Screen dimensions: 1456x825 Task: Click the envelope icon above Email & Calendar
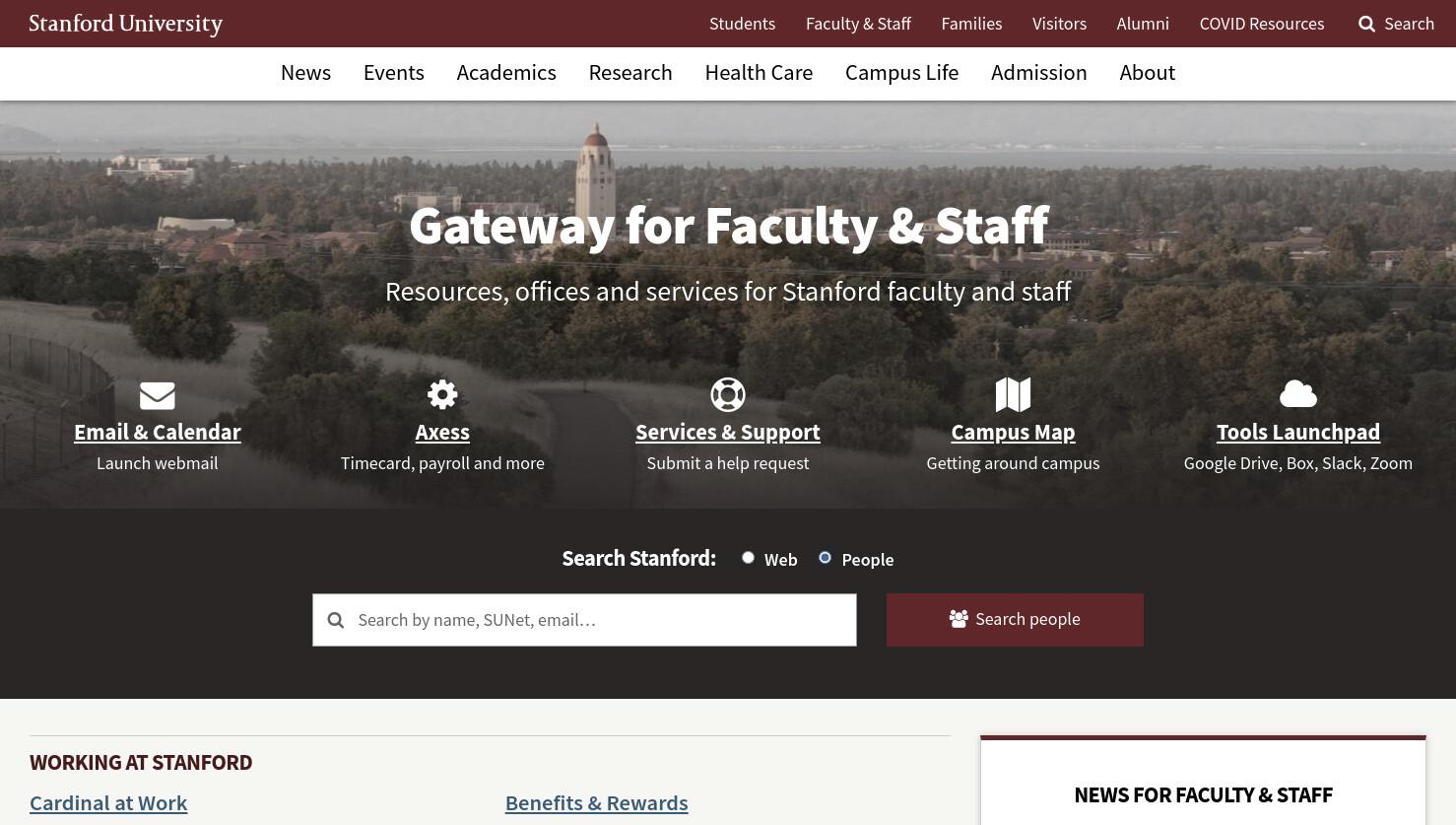tap(158, 395)
